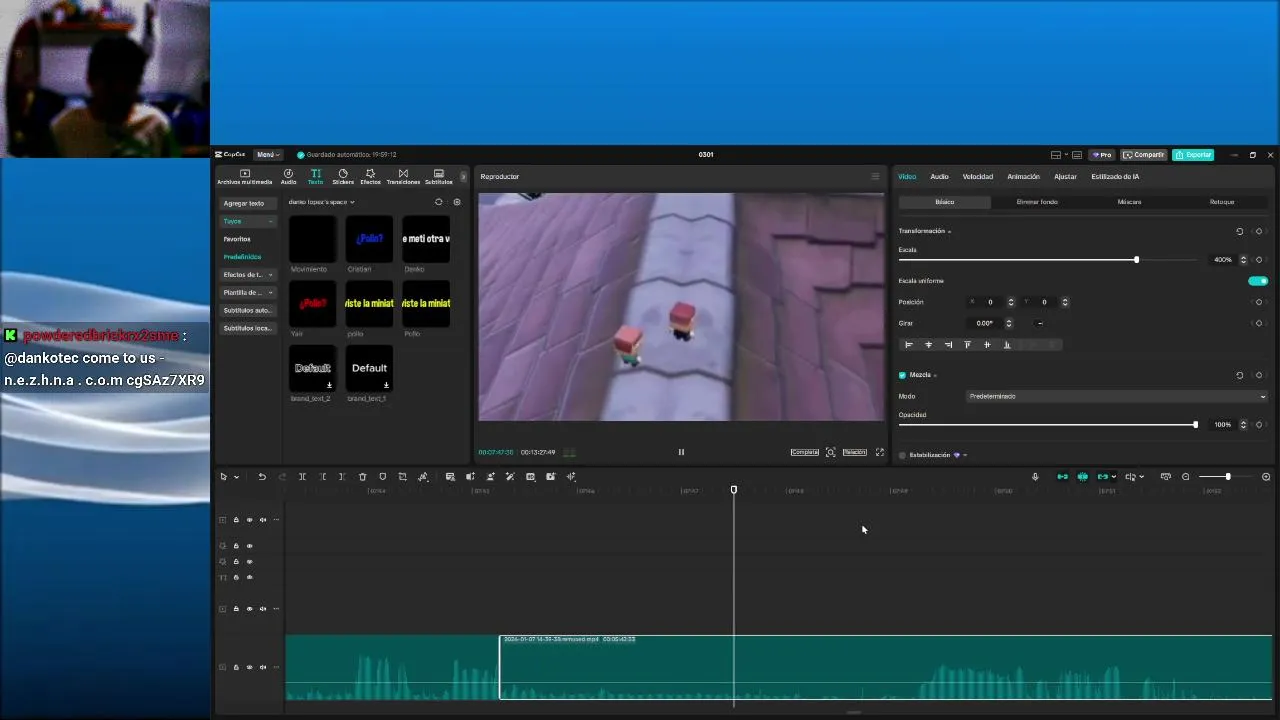Expand the Efectos de texto category
Screen dimensions: 1280x720
click(248, 275)
